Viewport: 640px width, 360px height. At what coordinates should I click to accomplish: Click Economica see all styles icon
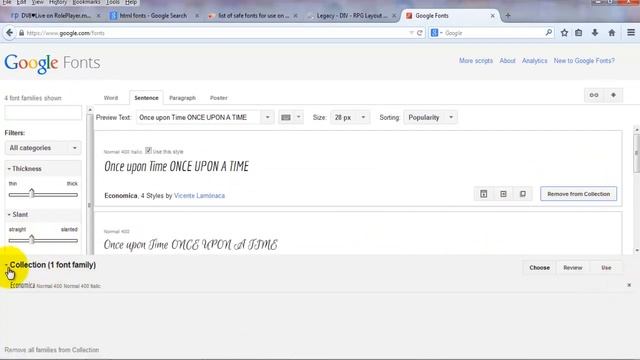pyautogui.click(x=484, y=194)
